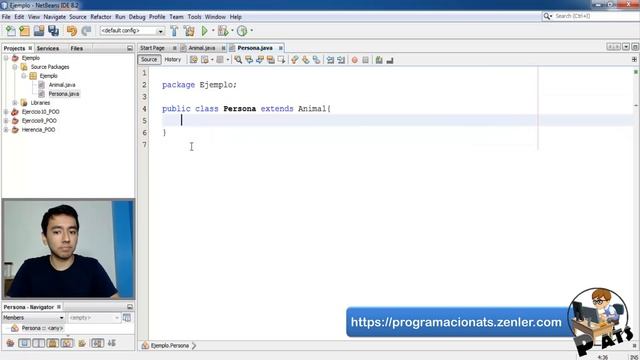The width and height of the screenshot is (640, 360).
Task: Minimize the Projects panel
Action: click(130, 48)
